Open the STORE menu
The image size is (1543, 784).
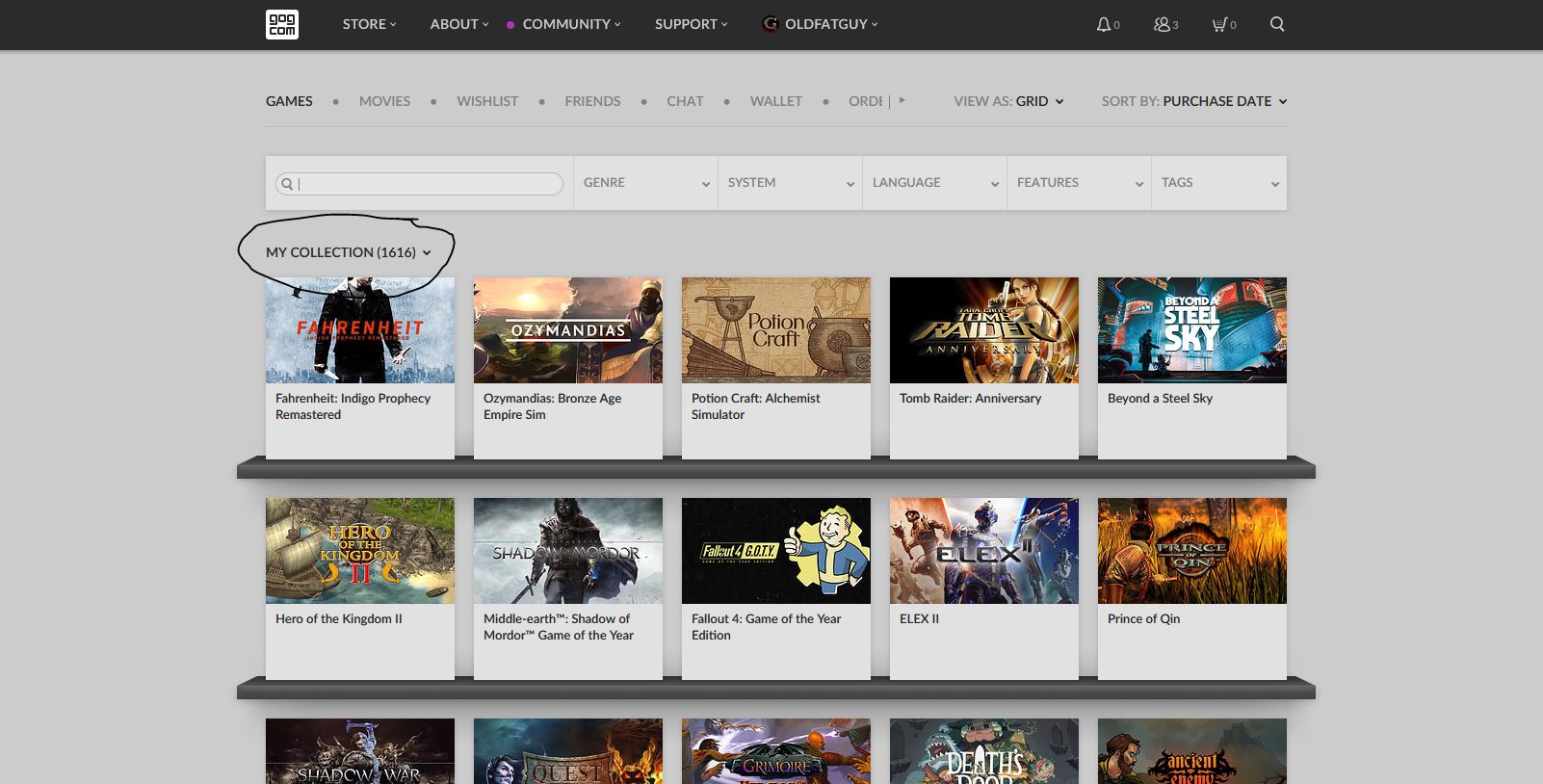[369, 24]
